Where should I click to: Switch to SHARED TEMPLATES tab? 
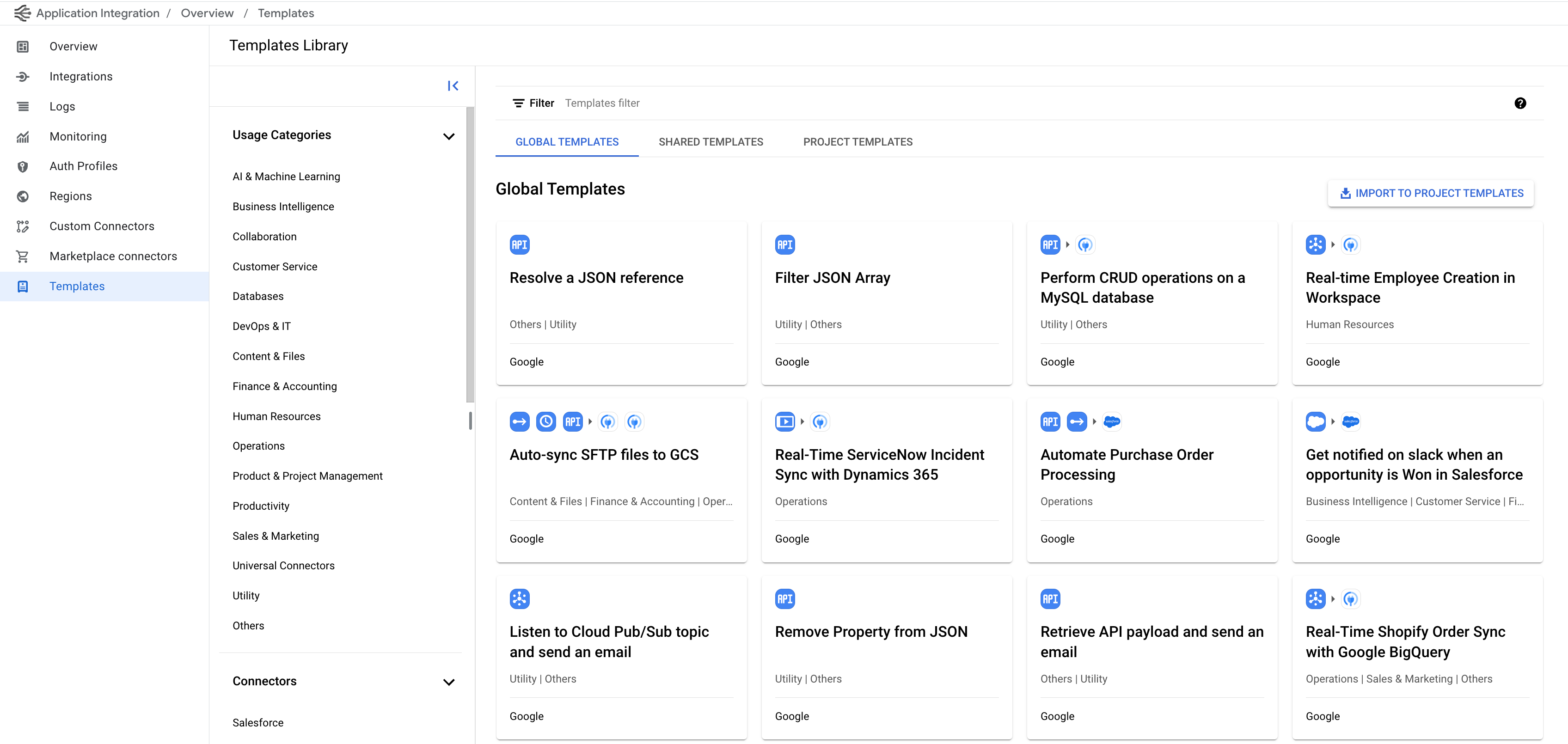click(711, 142)
